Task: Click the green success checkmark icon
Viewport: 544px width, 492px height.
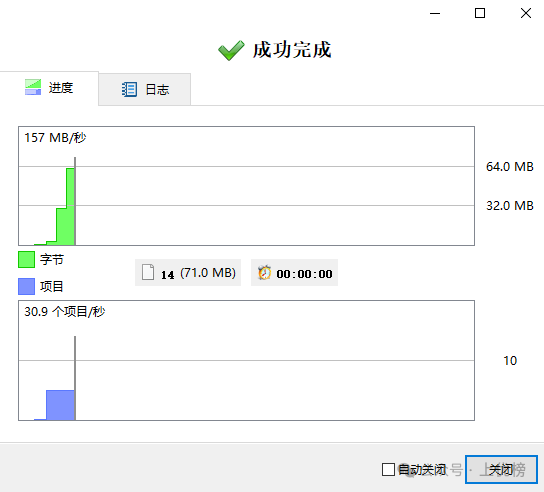Action: (x=231, y=50)
